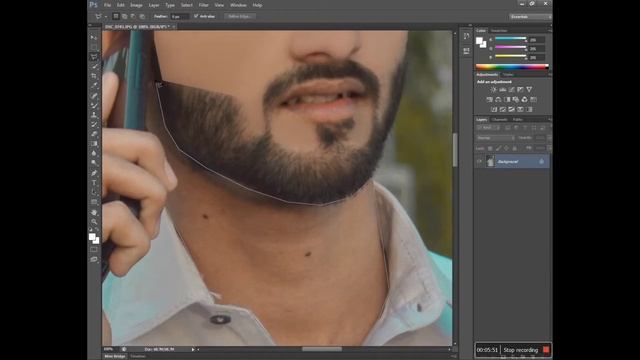Select the Horizontal Type tool

pos(94,183)
